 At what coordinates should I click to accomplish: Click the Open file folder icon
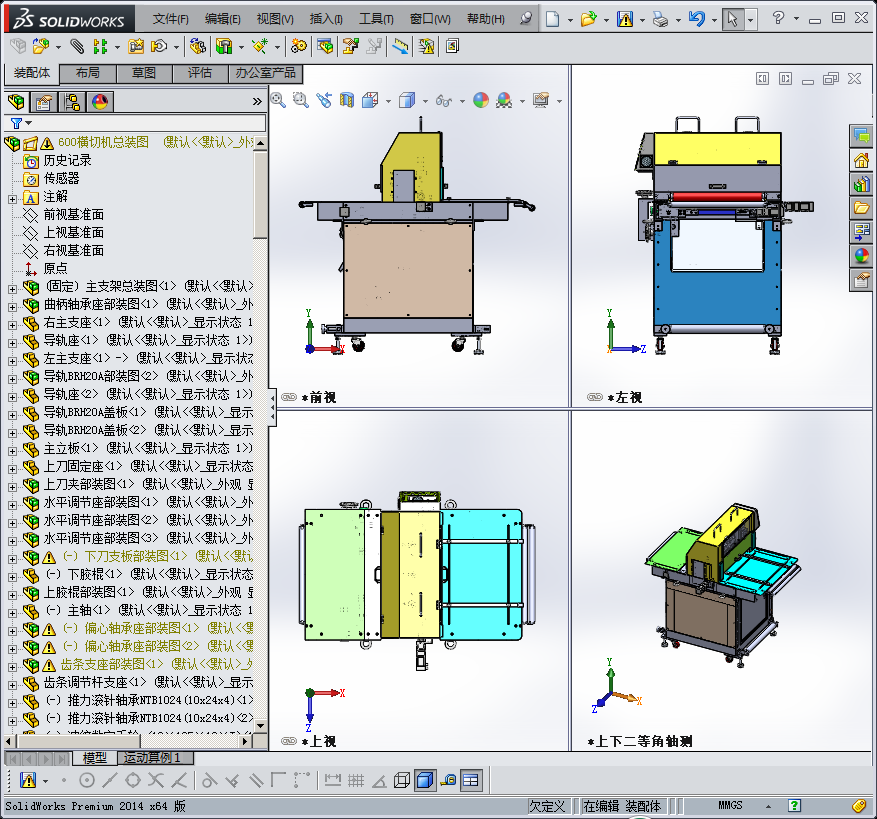point(588,19)
